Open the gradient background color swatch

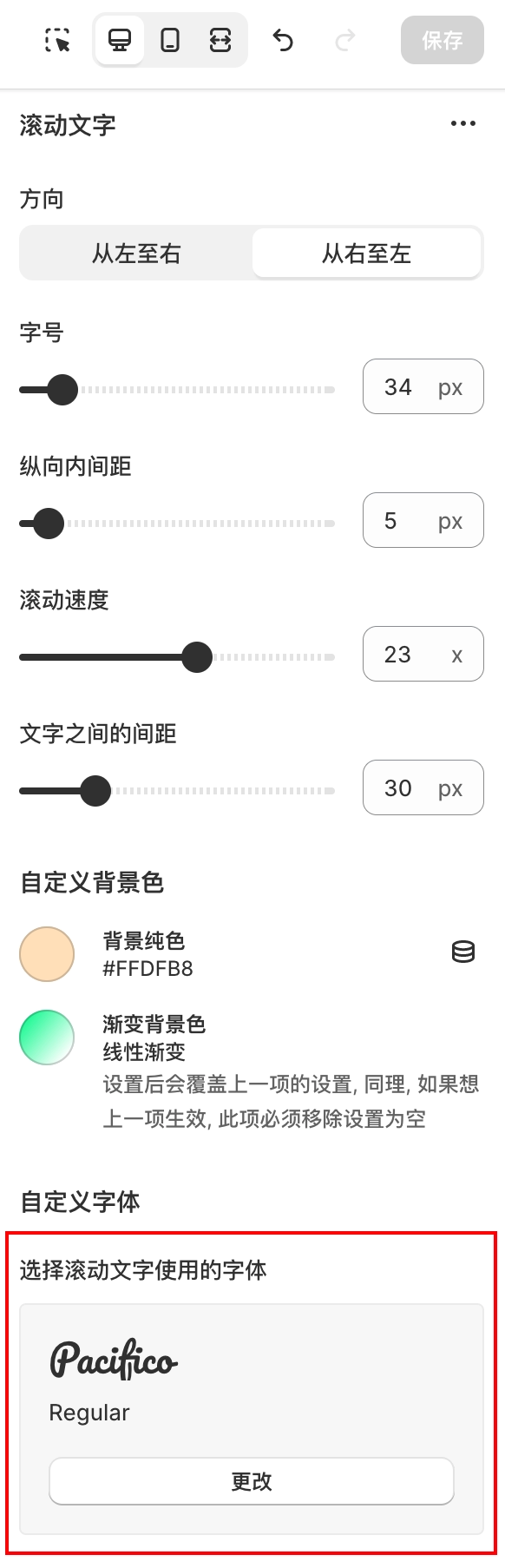tap(47, 1037)
